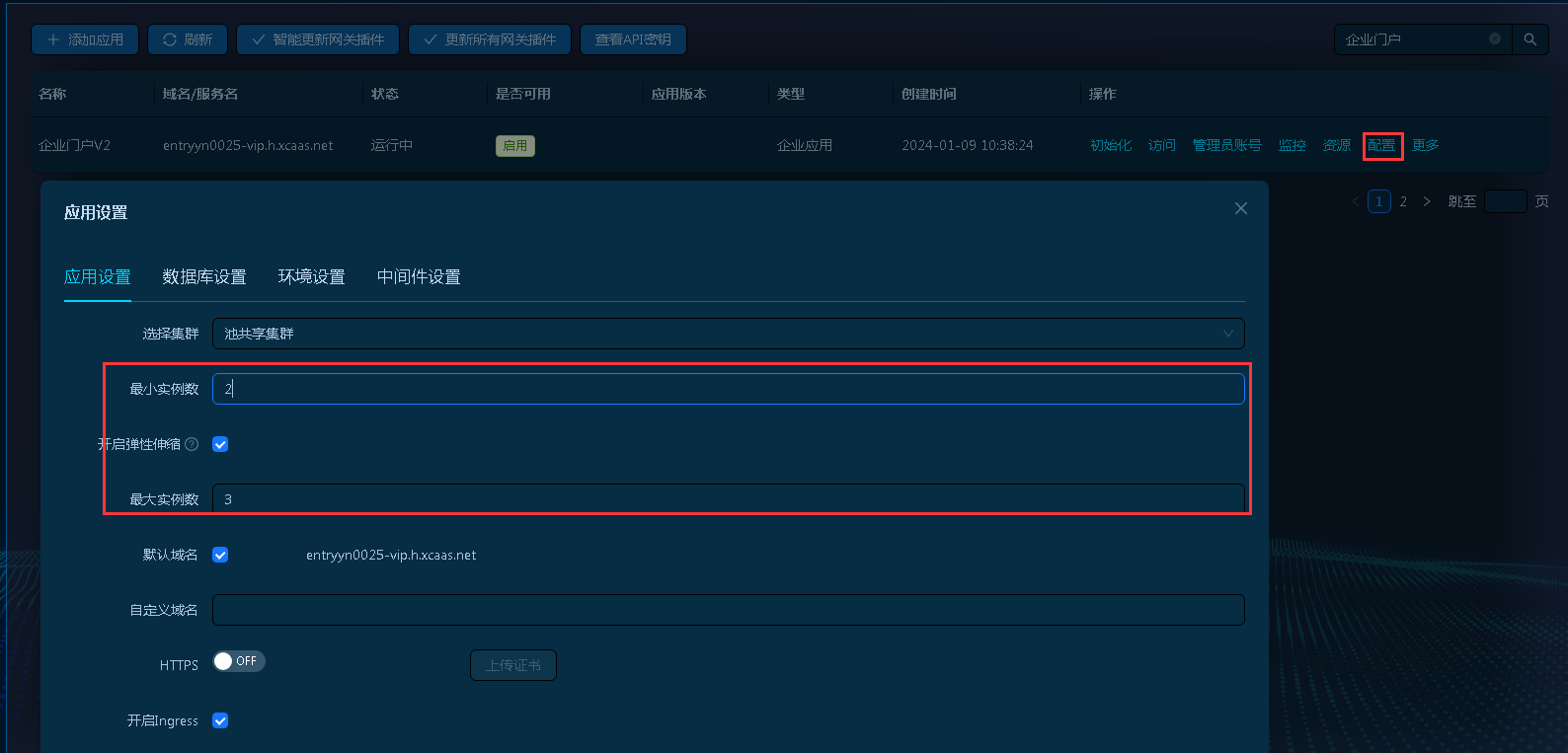Toggle the 默认域名 checkbox

click(x=220, y=555)
